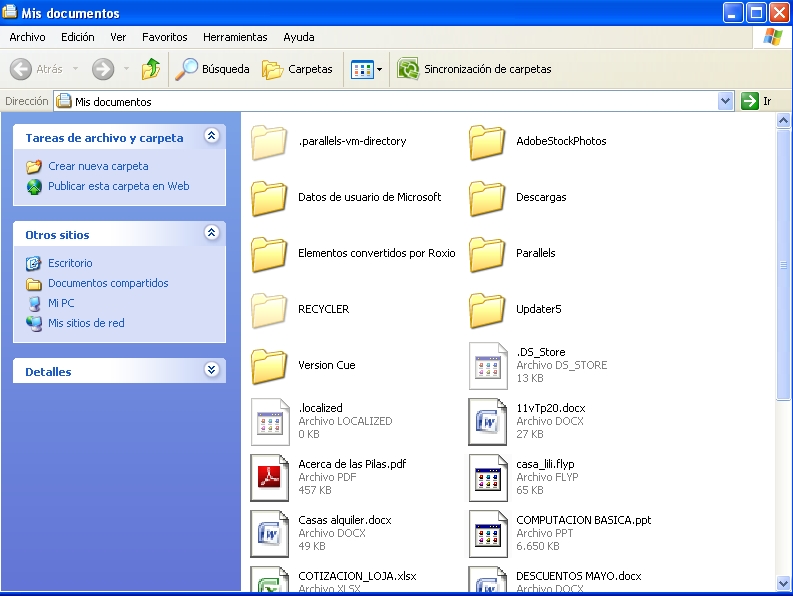Select the RECYCLER folder icon

click(269, 310)
